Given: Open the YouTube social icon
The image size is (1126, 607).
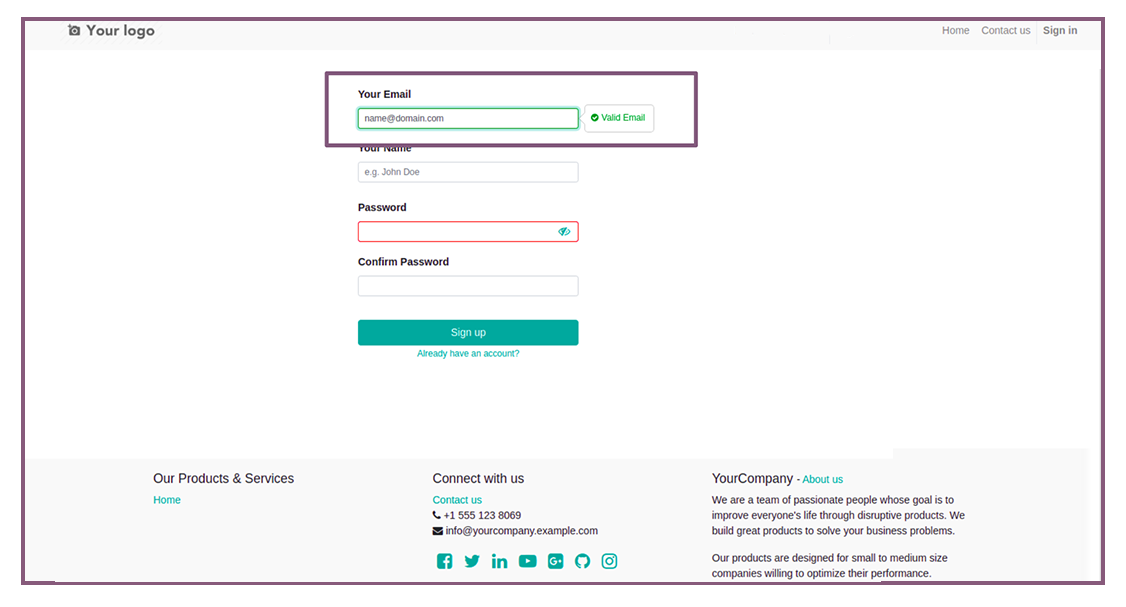Looking at the screenshot, I should [527, 561].
